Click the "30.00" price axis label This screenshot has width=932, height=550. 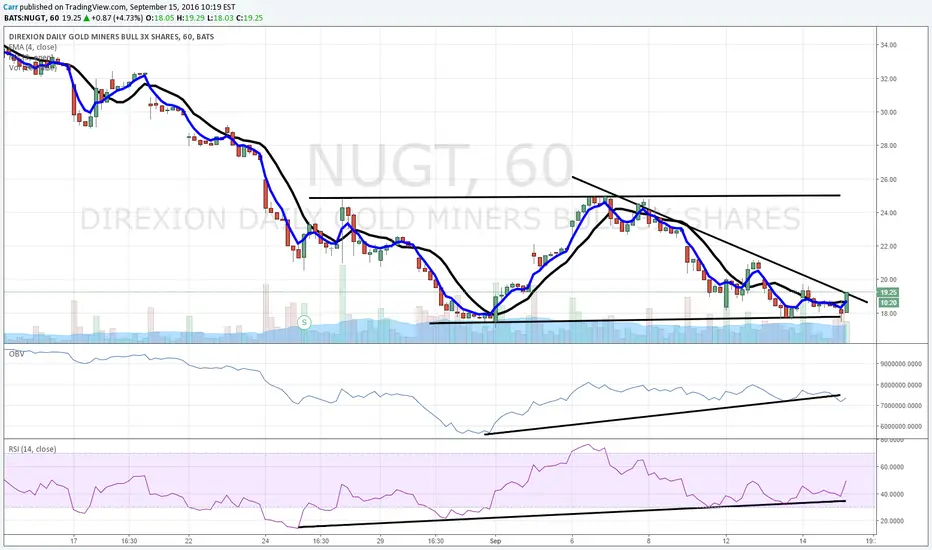click(x=889, y=112)
